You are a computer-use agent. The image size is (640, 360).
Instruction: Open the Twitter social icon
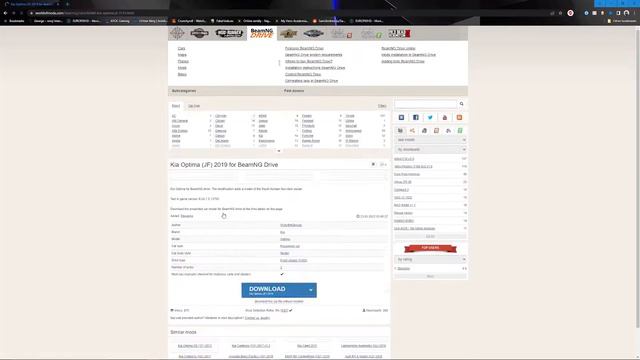pyautogui.click(x=430, y=118)
